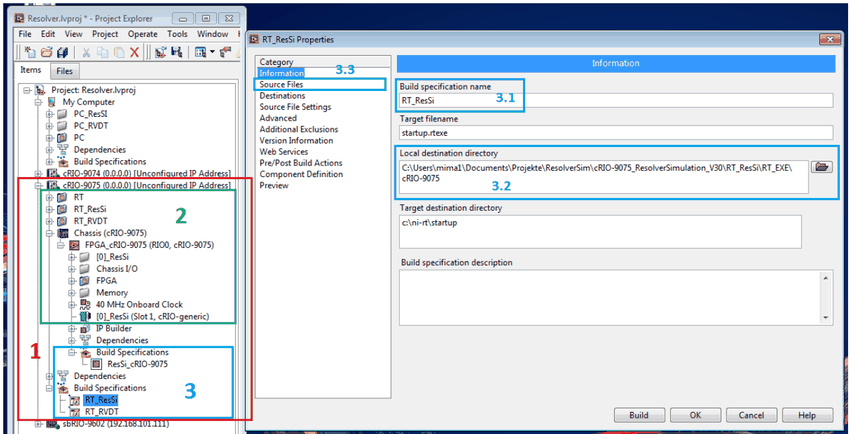Select the Source File Settings category

295,107
